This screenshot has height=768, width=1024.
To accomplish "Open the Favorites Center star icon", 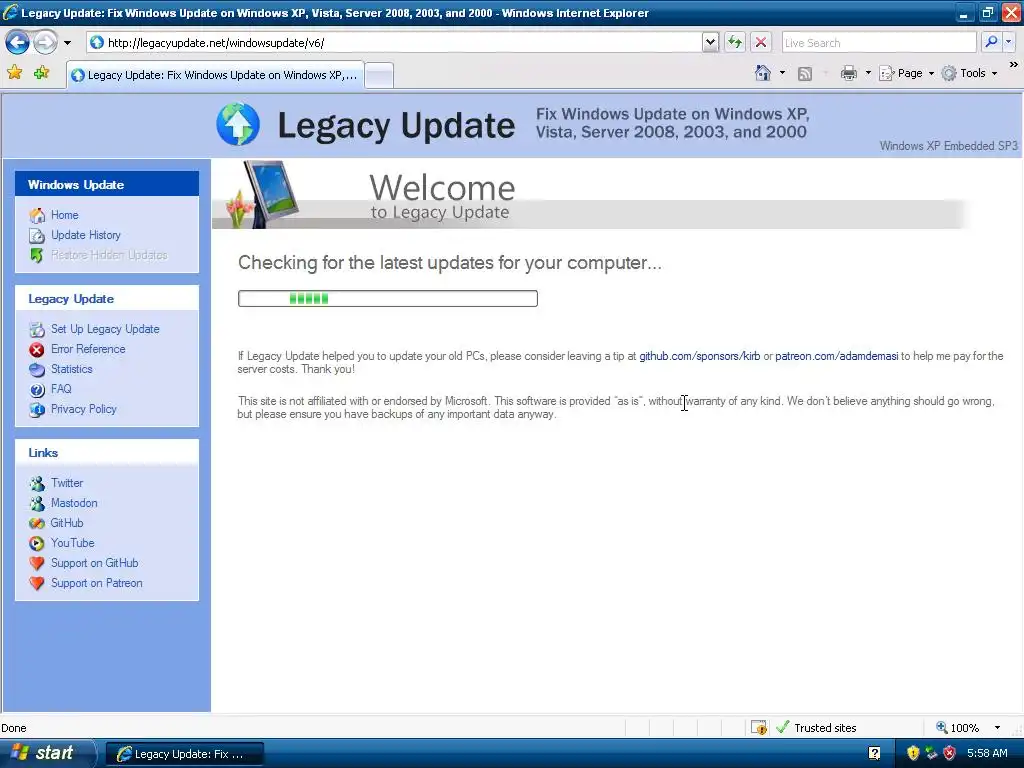I will (14, 72).
